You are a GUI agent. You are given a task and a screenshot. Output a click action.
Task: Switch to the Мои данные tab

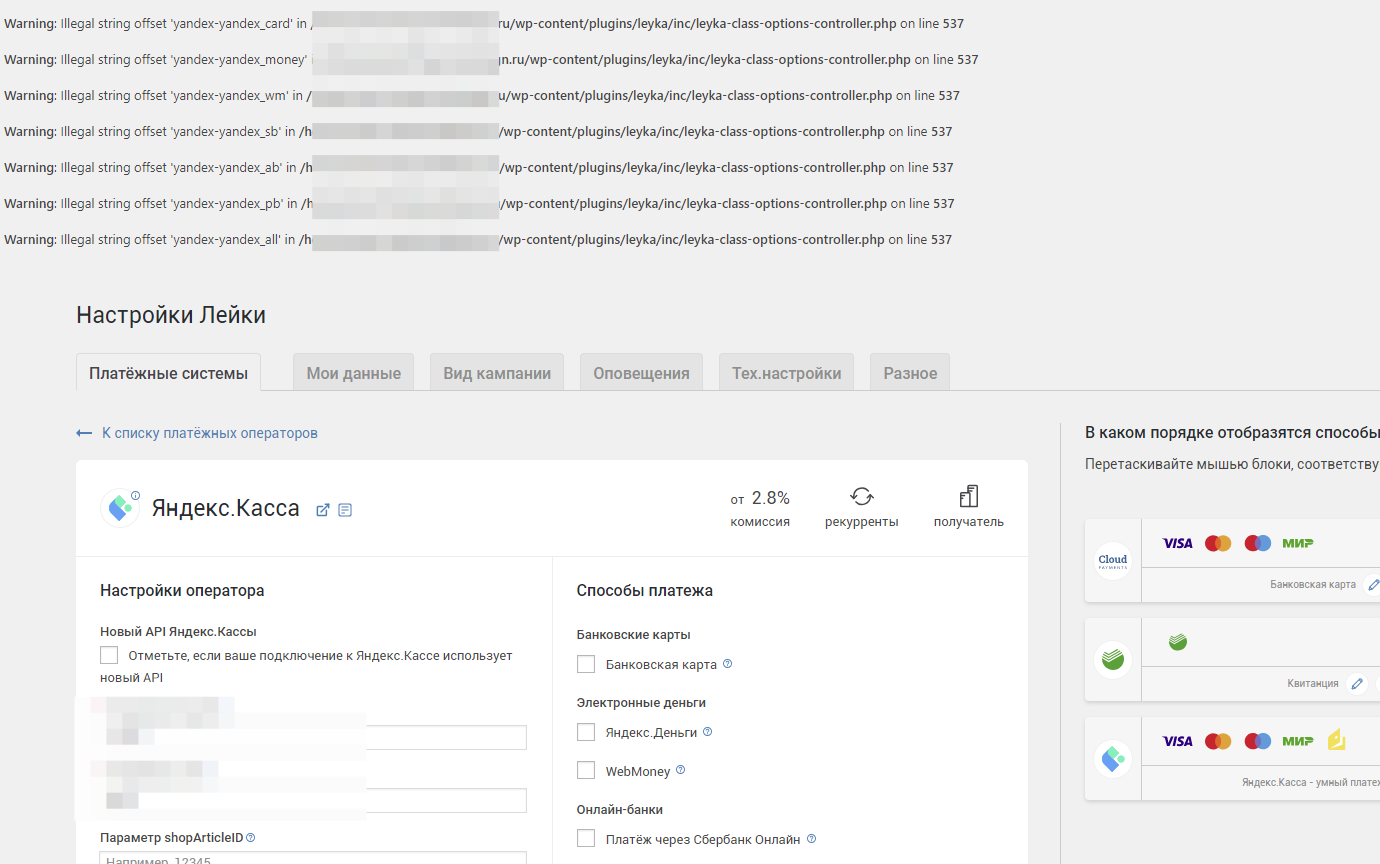click(354, 372)
